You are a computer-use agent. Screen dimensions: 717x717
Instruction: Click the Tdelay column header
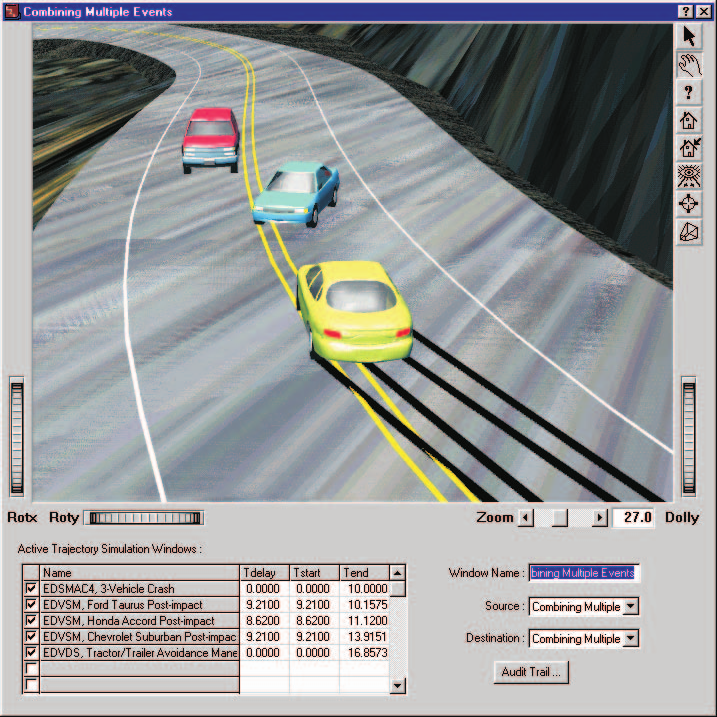[x=264, y=573]
